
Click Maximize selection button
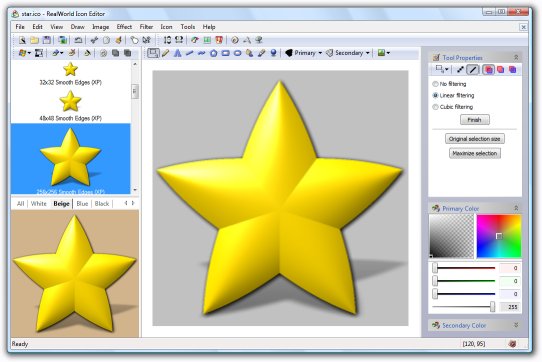[x=475, y=153]
